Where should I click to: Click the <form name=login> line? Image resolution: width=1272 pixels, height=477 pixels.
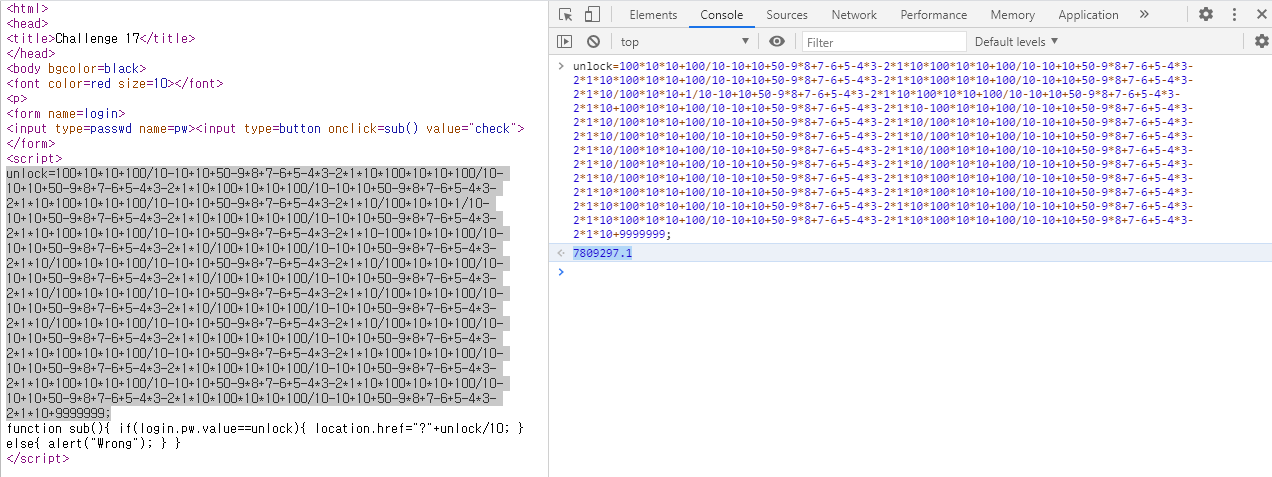click(x=66, y=113)
